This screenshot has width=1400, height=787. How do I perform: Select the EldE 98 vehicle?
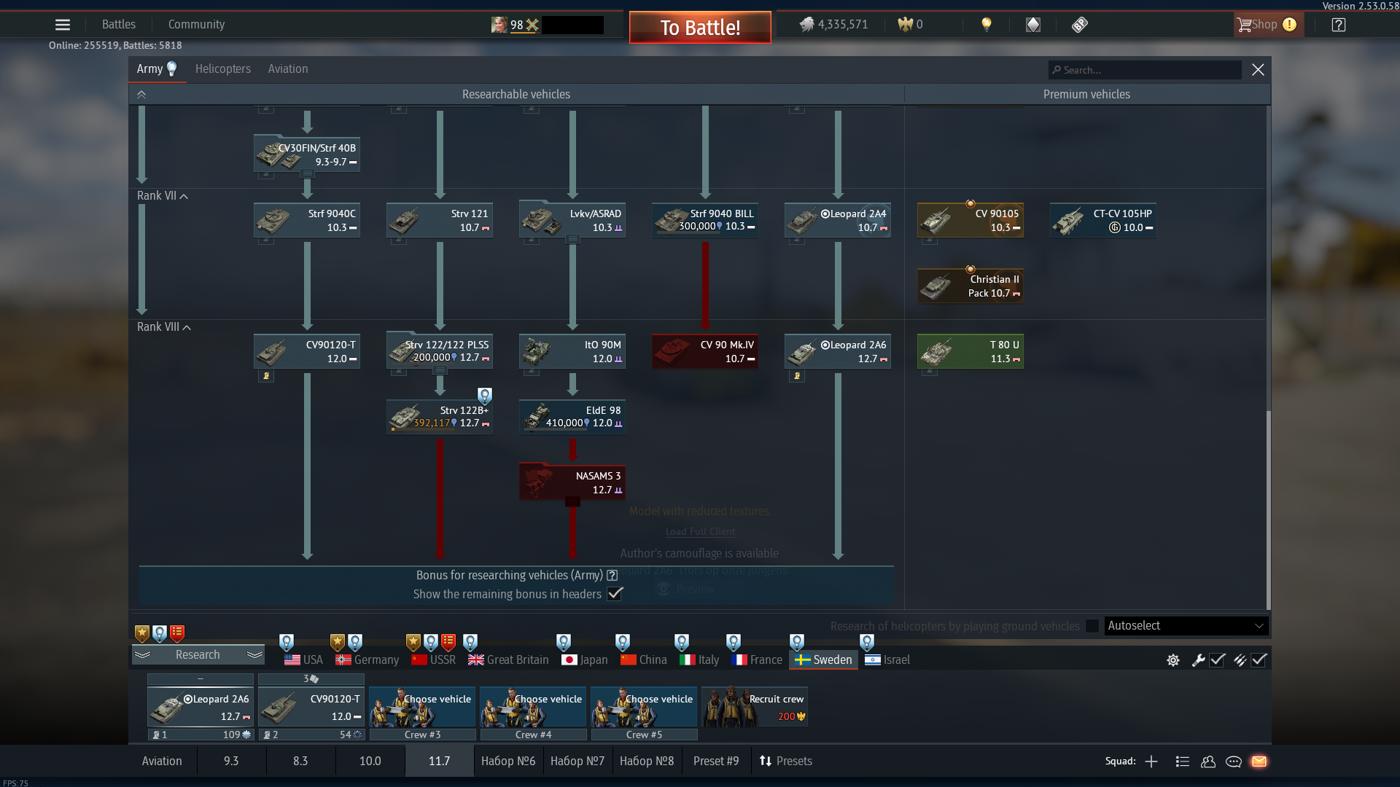point(572,416)
